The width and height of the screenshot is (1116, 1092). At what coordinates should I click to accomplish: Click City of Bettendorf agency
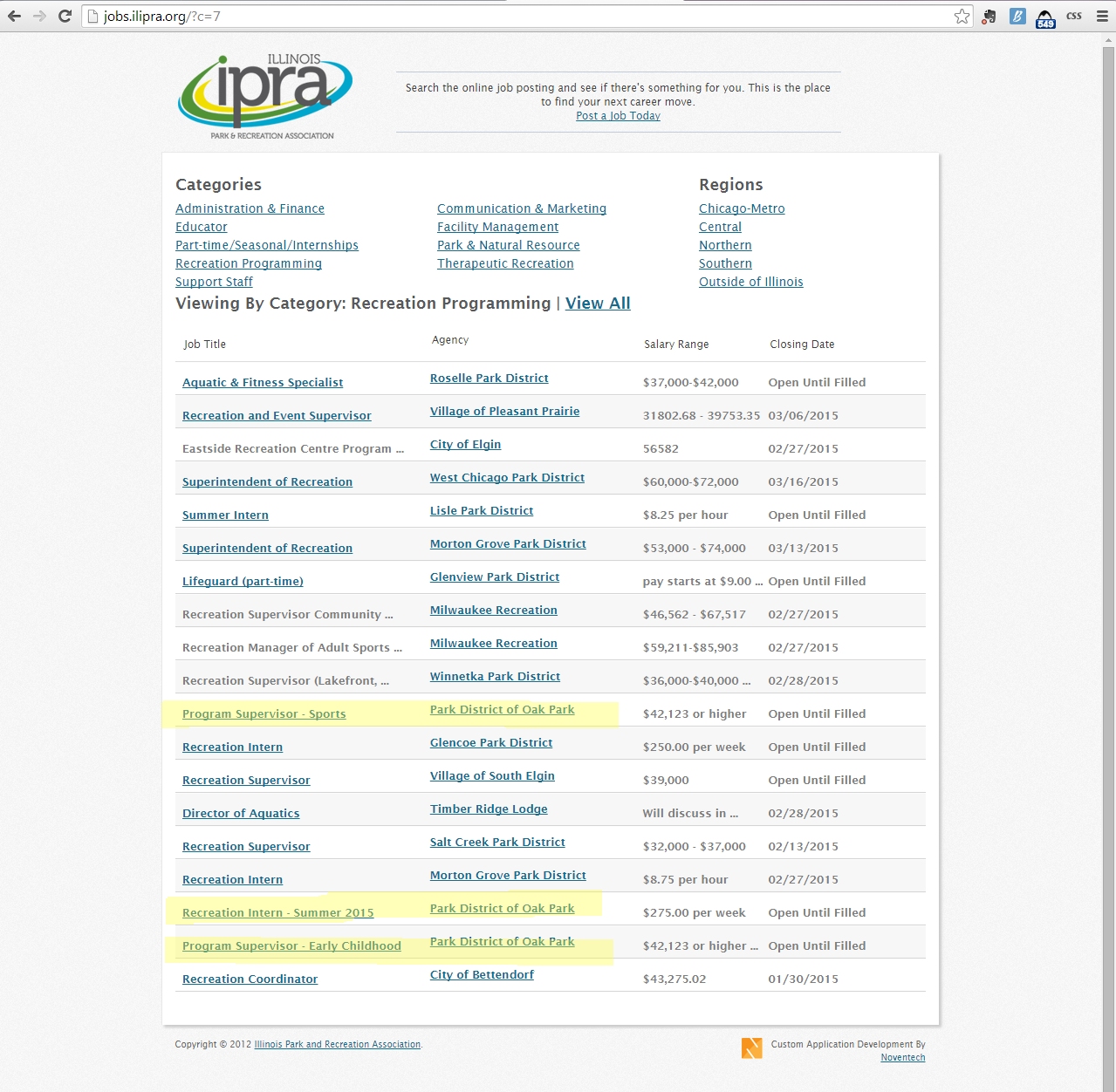[482, 974]
